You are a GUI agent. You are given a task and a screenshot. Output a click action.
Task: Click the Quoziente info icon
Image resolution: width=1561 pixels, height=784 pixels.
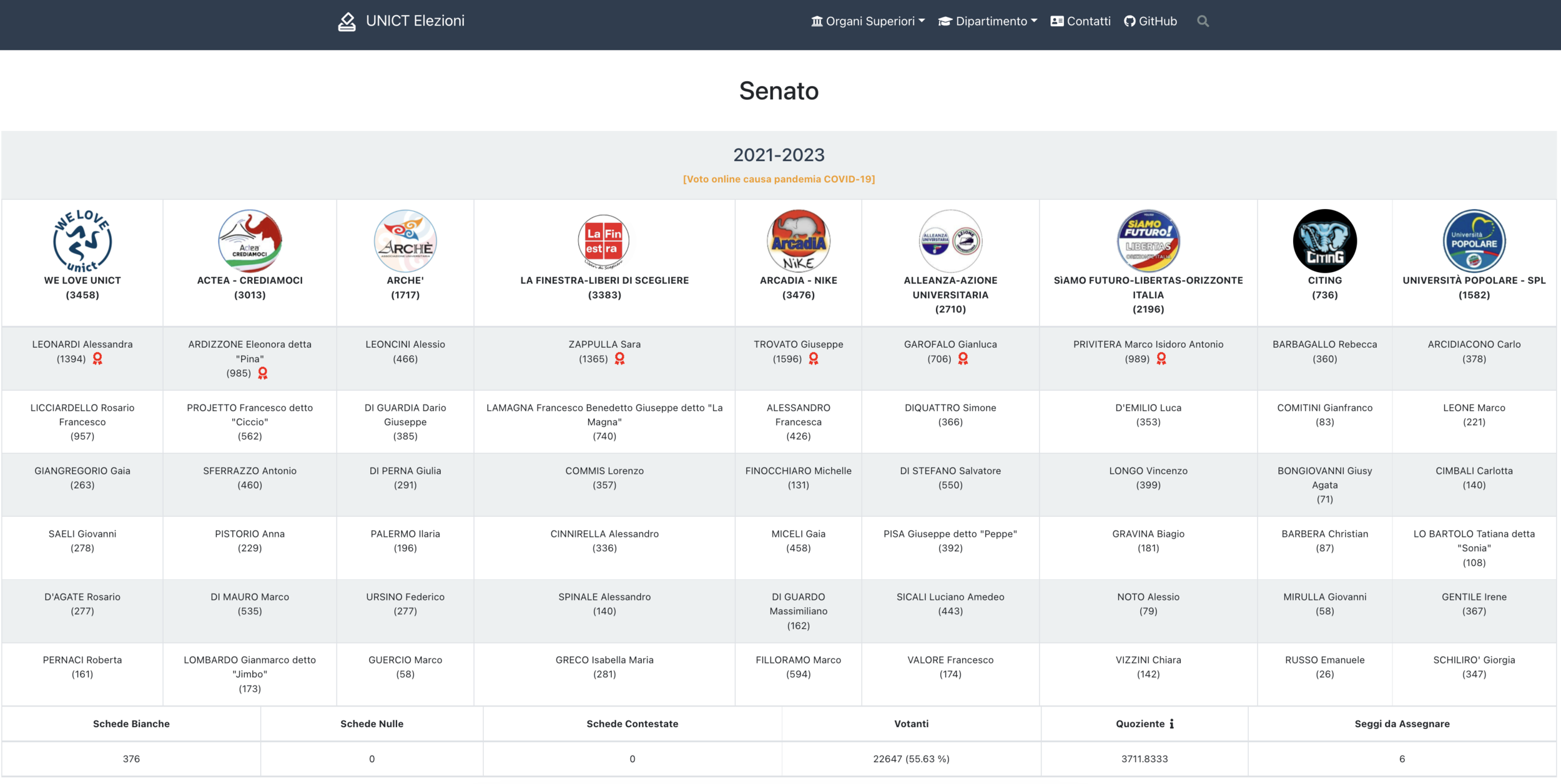(x=1172, y=724)
